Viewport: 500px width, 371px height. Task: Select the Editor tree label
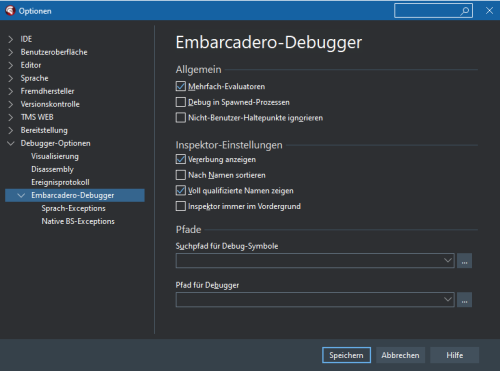(31, 65)
